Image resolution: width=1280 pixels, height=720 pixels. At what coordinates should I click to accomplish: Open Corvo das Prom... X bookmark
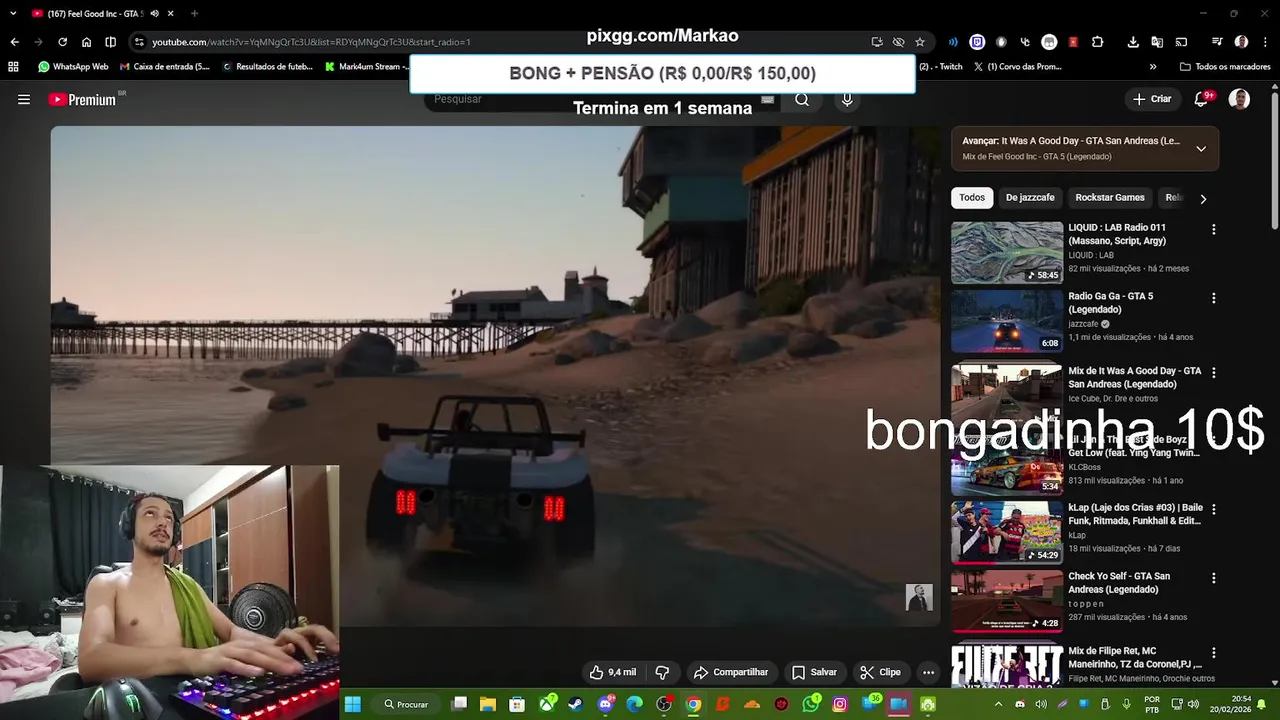(1018, 67)
